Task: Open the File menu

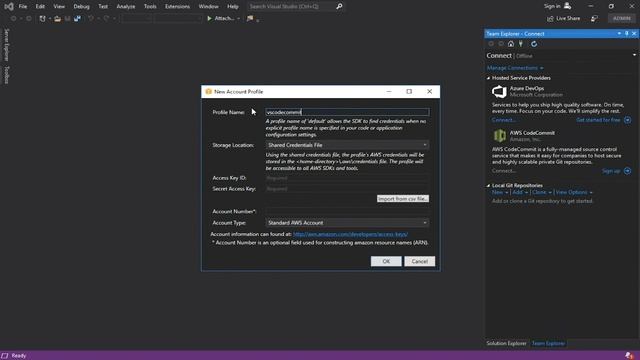Action: (23, 7)
